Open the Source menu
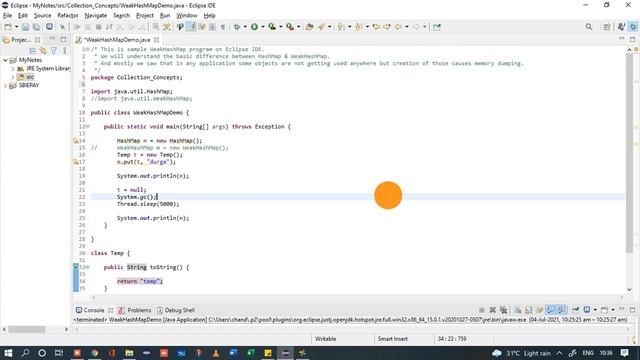This screenshot has width=640, height=360. (42, 16)
